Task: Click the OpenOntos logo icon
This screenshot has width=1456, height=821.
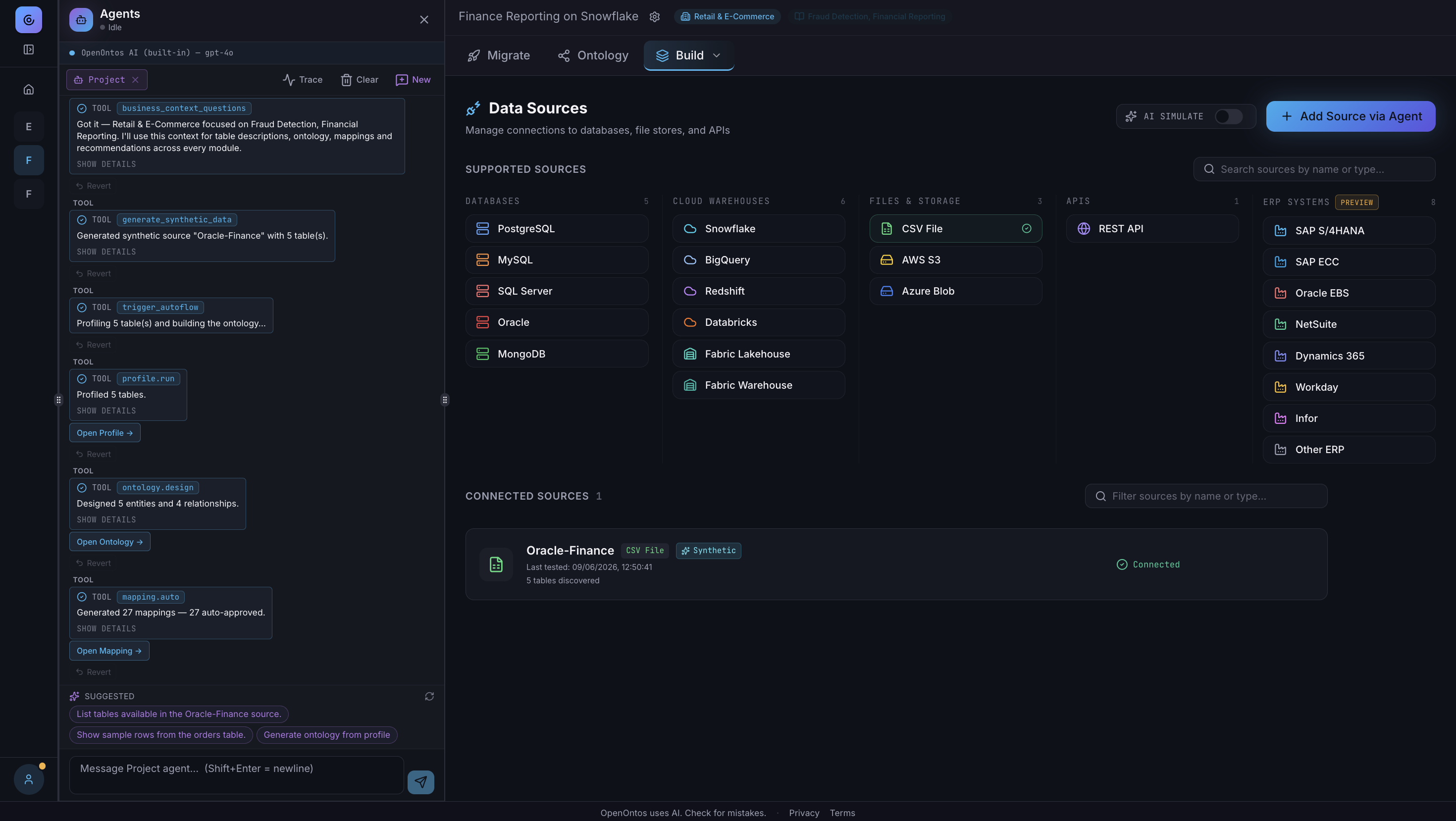Action: pyautogui.click(x=29, y=20)
